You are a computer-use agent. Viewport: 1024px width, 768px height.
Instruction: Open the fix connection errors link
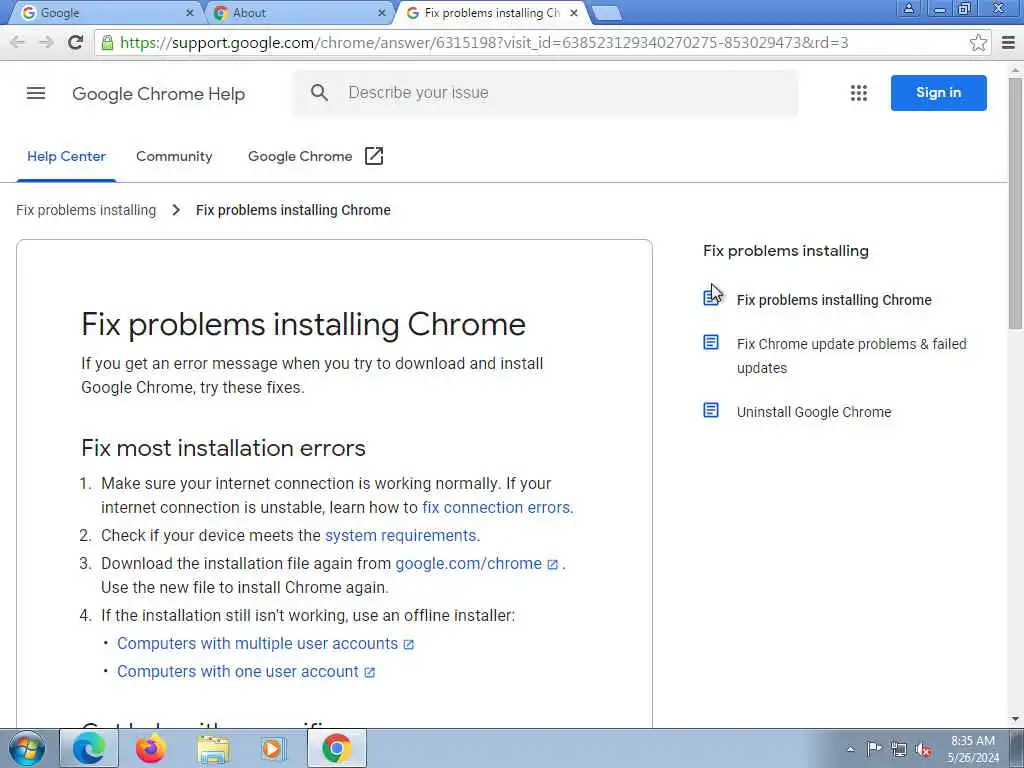[496, 507]
